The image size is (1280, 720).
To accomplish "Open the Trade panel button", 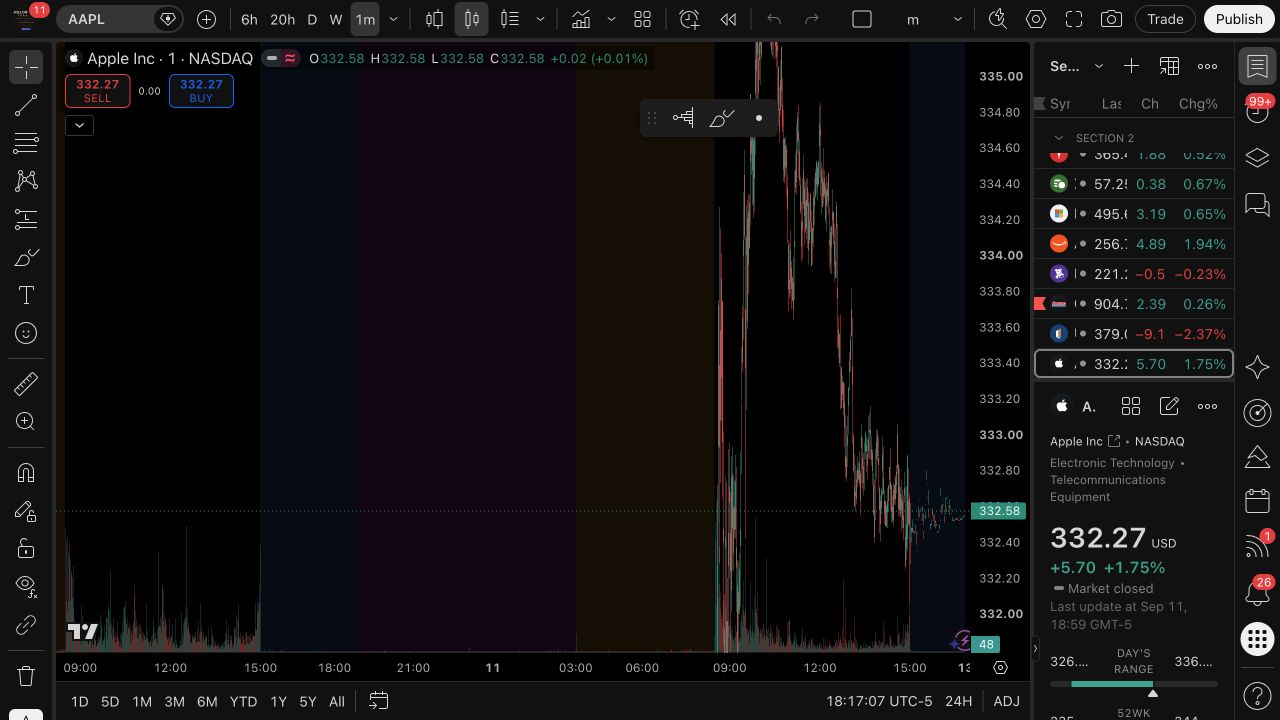I will (1165, 19).
